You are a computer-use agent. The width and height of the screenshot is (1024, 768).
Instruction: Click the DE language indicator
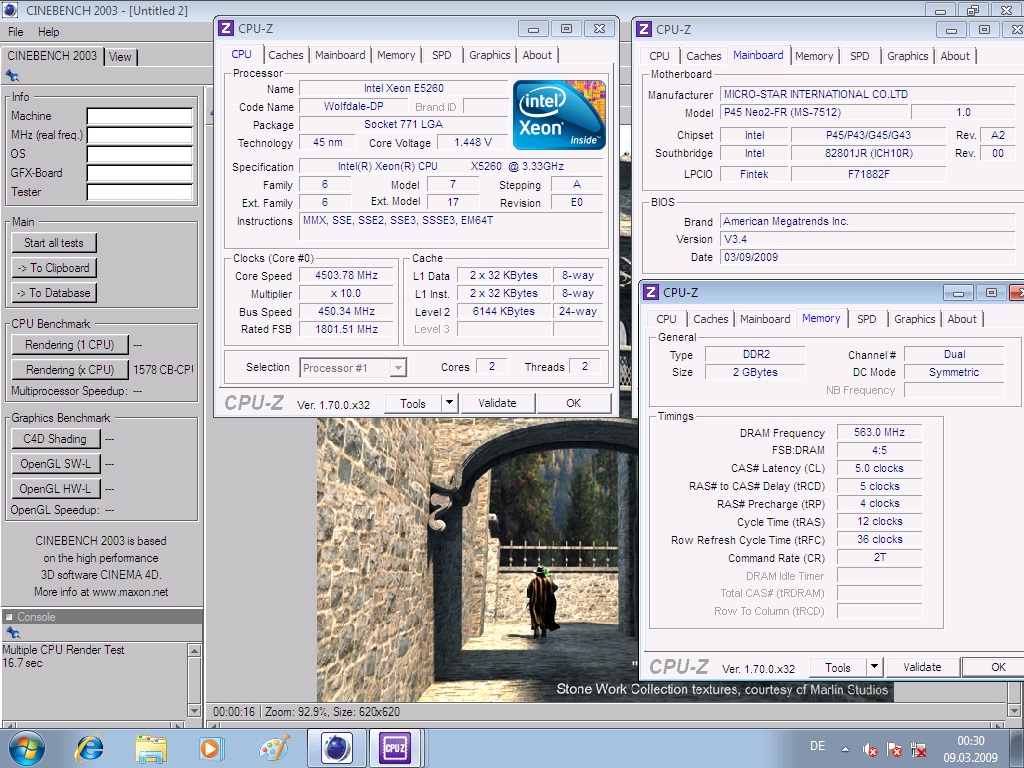(817, 746)
